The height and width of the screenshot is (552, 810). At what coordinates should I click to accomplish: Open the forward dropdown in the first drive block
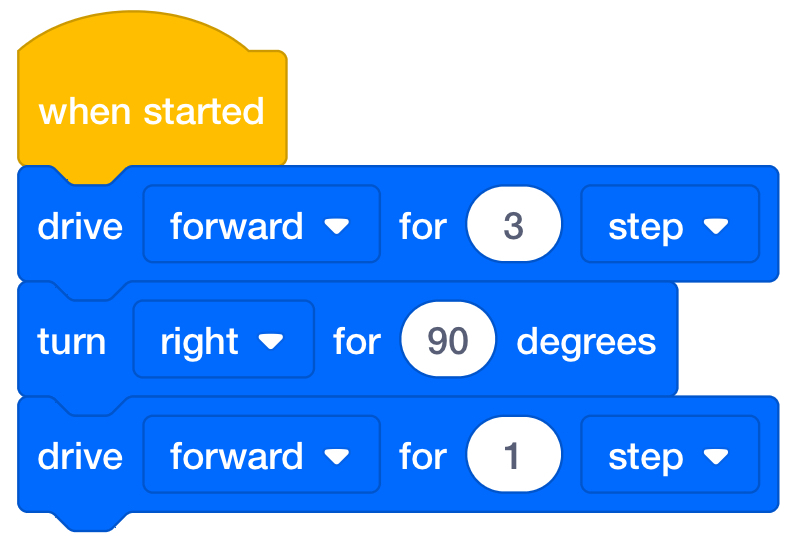point(261,224)
